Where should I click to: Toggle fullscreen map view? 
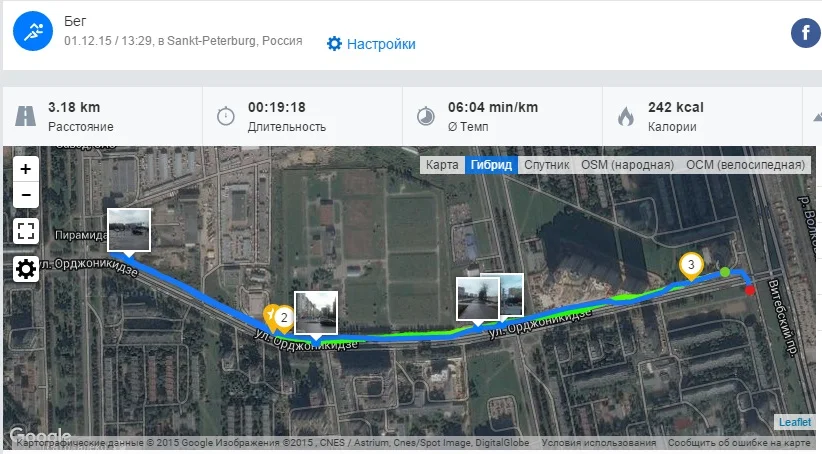click(26, 231)
